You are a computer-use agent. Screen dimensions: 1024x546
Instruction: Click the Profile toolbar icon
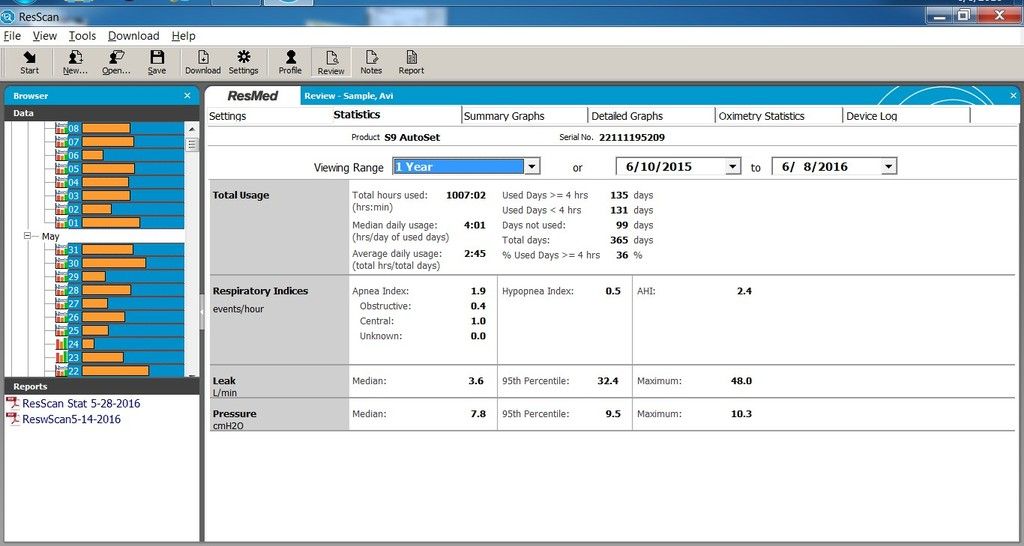(x=290, y=63)
